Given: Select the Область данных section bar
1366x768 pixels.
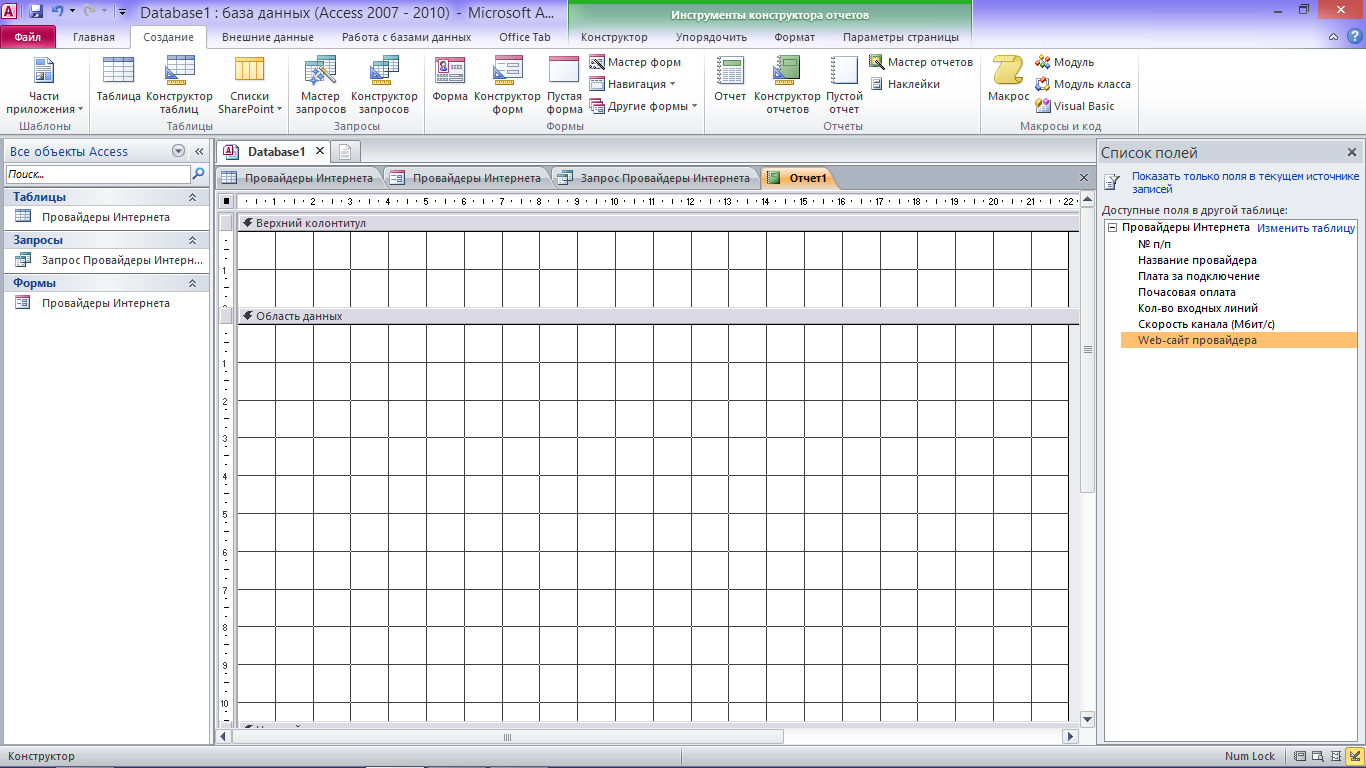Looking at the screenshot, I should [658, 316].
